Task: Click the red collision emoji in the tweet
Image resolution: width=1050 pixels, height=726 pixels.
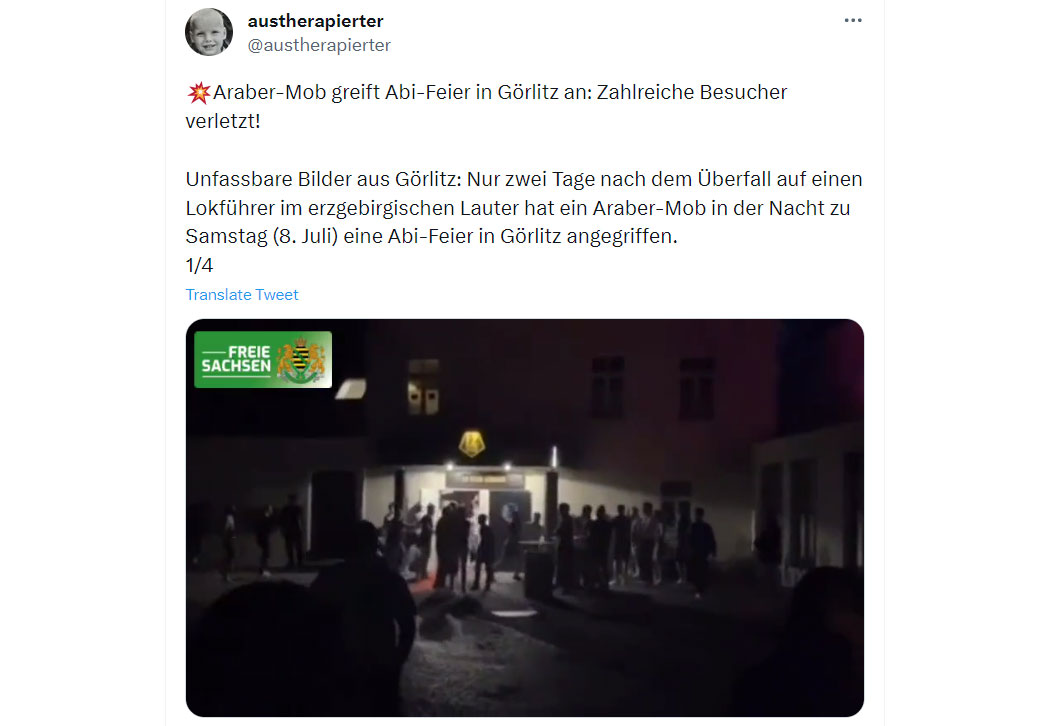Action: point(199,92)
